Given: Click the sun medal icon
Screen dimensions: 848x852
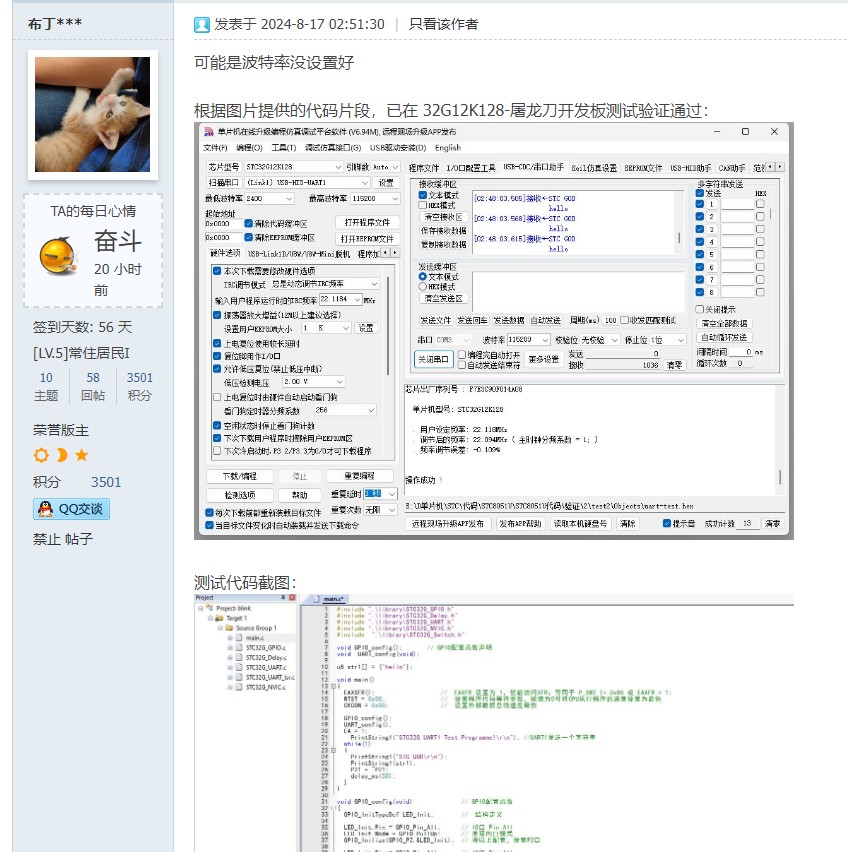Looking at the screenshot, I should coord(41,455).
